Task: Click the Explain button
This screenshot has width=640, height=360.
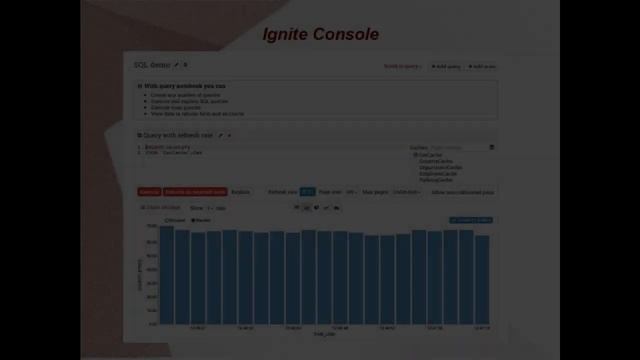Action: tap(240, 192)
